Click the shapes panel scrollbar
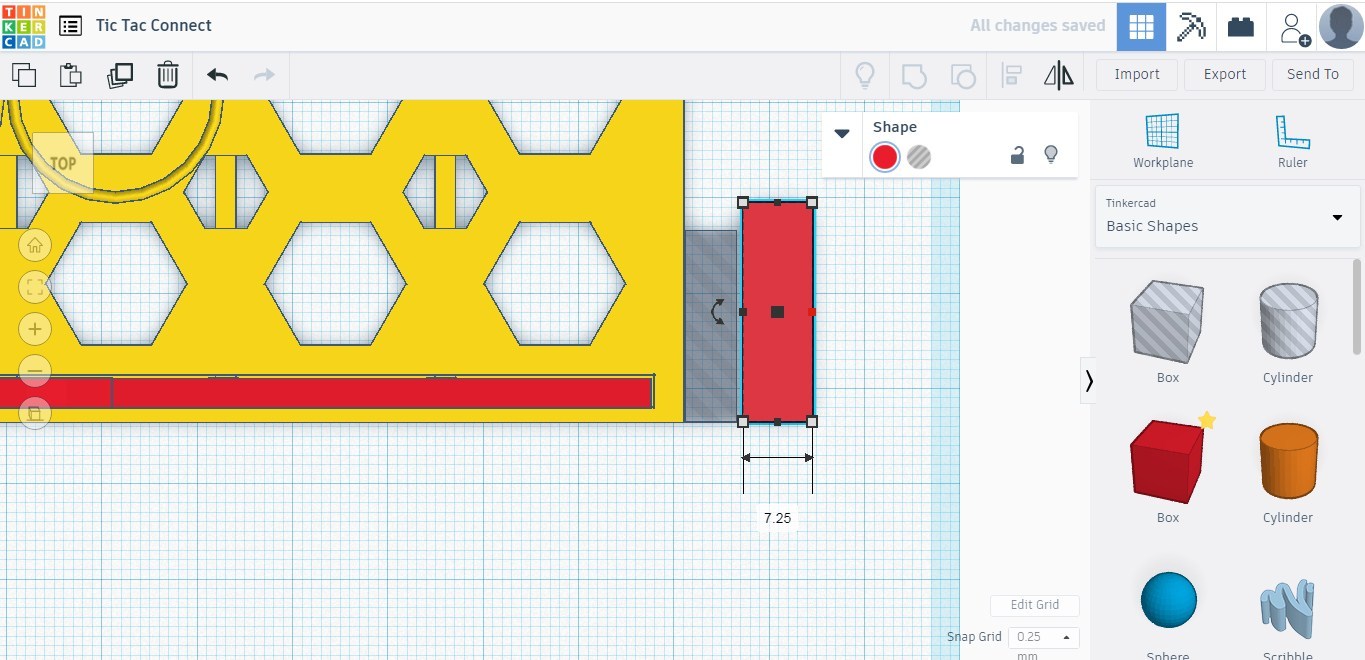The height and width of the screenshot is (660, 1365). click(1357, 307)
